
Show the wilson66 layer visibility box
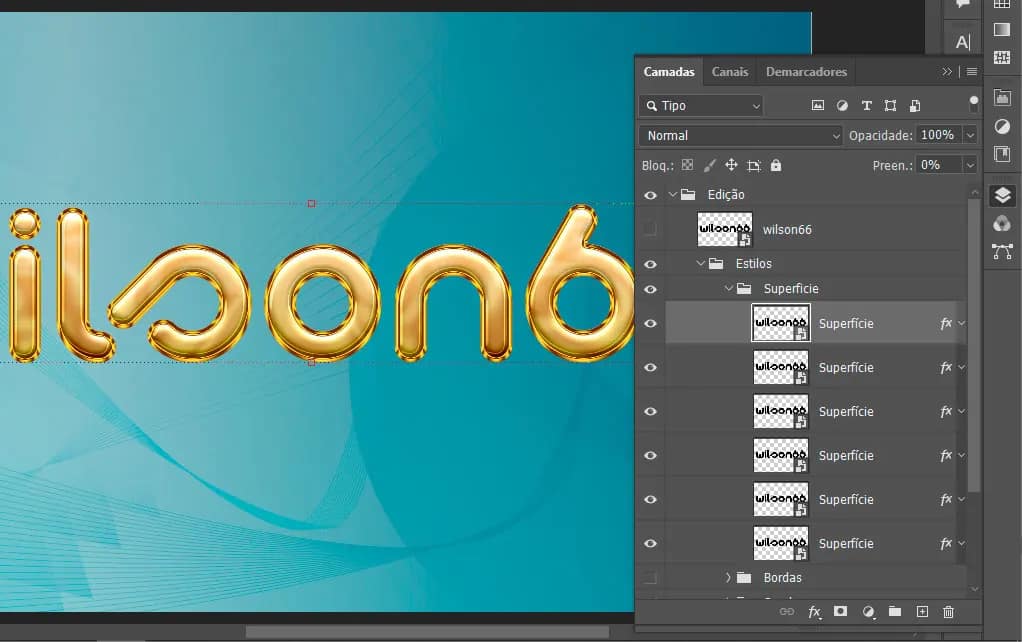651,229
